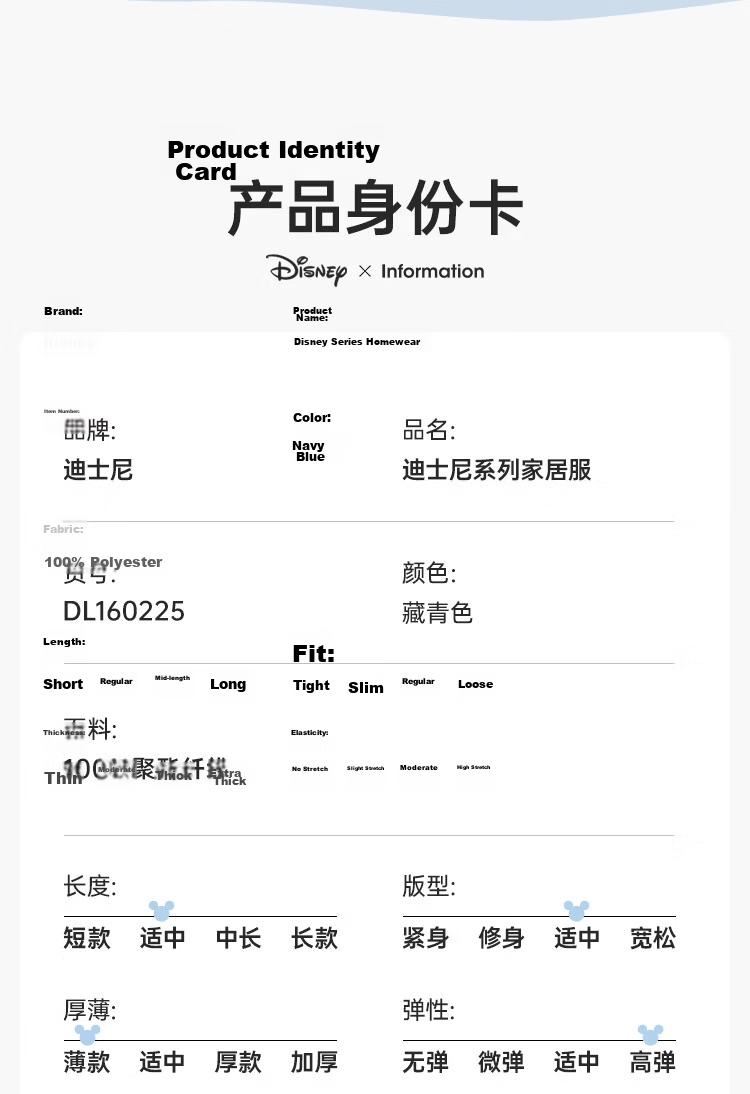750x1094 pixels.
Task: Select 适中 under the 厚薄 scale
Action: pyautogui.click(x=163, y=1062)
